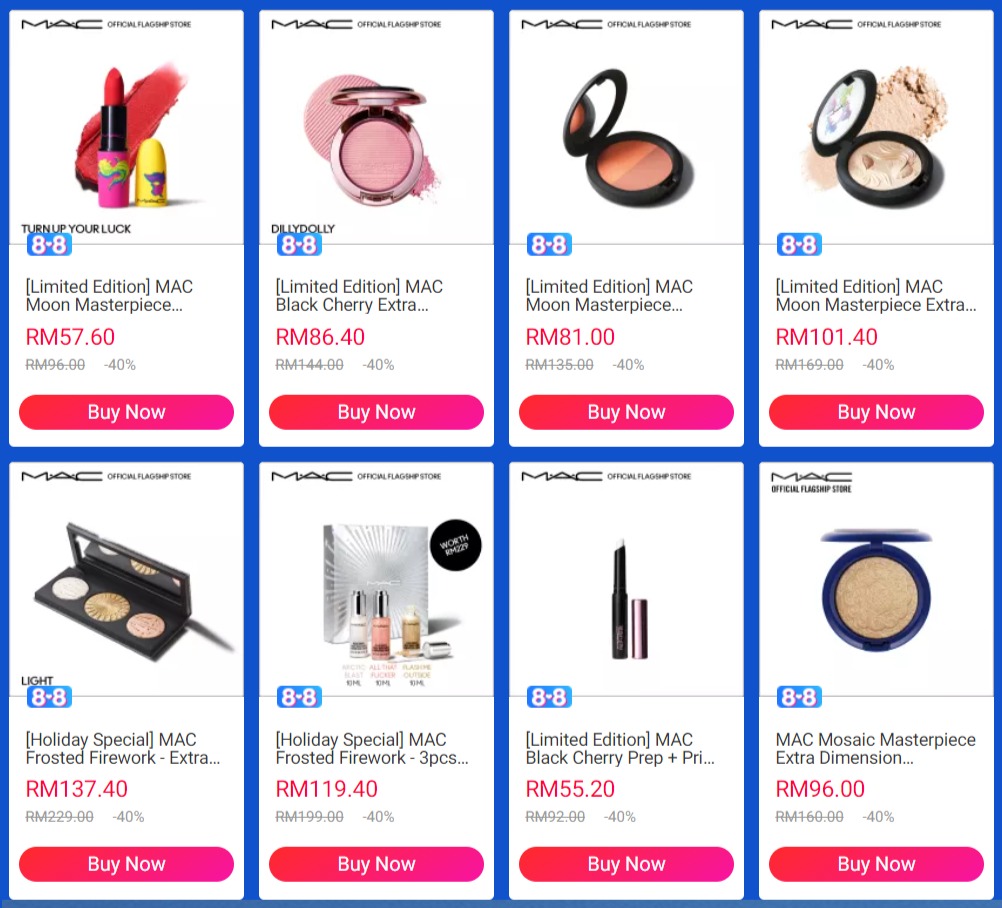Click the MAC logo above the lipstick product
The height and width of the screenshot is (908, 1002).
(x=61, y=24)
